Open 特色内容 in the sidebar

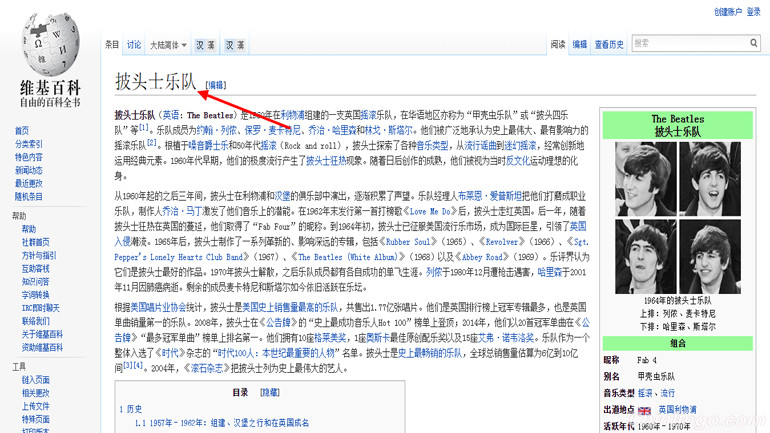(28, 157)
